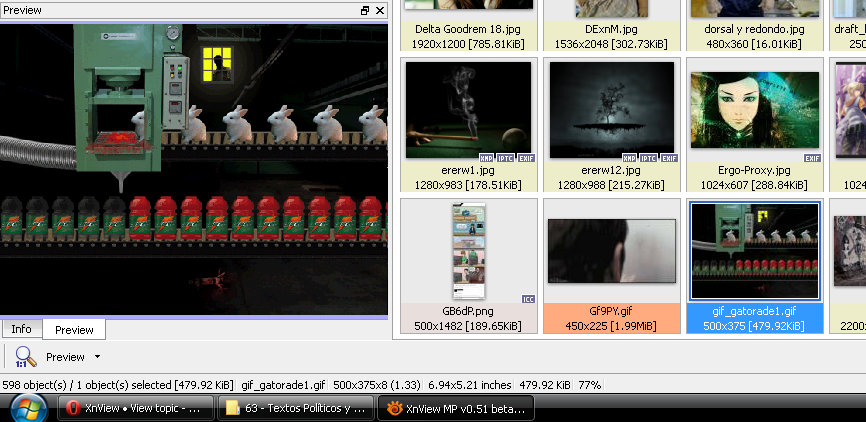Screen dimensions: 866x422
Task: Click the DExnM.jpg file name
Action: click(x=611, y=29)
